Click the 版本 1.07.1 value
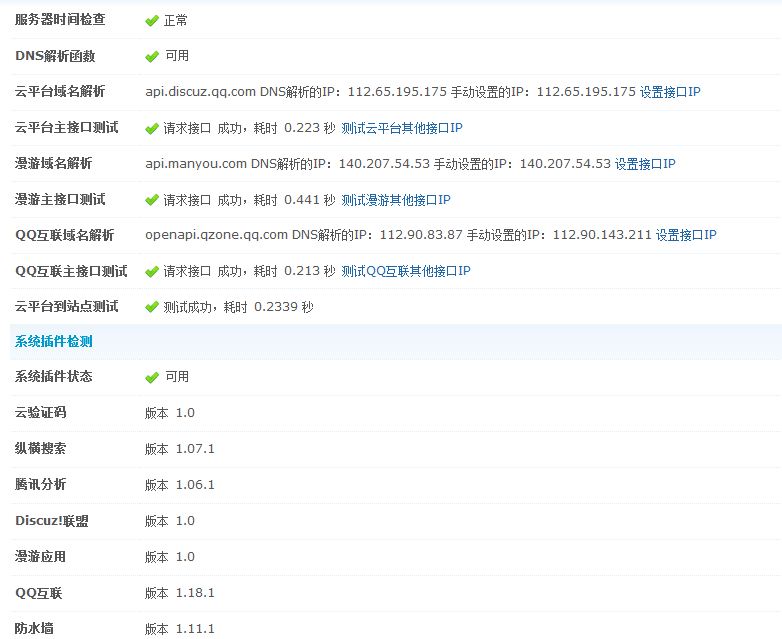Viewport: 782px width, 639px height. [180, 449]
